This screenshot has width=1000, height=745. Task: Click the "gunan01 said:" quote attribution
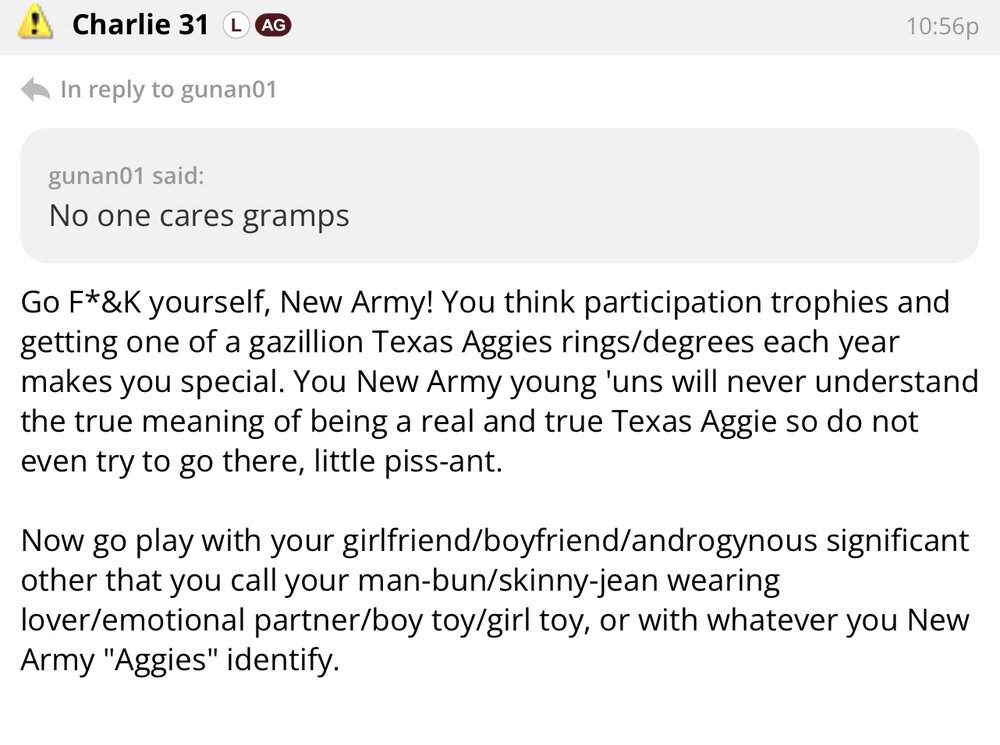[x=126, y=177]
